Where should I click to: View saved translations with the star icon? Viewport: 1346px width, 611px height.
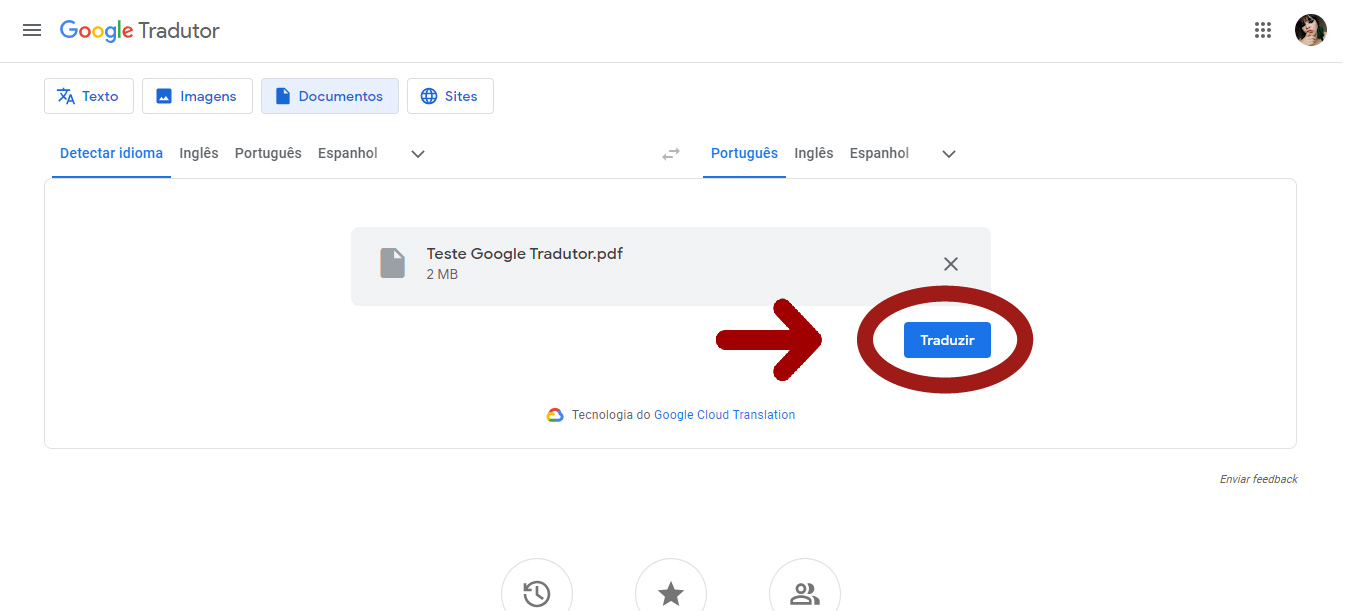coord(671,592)
